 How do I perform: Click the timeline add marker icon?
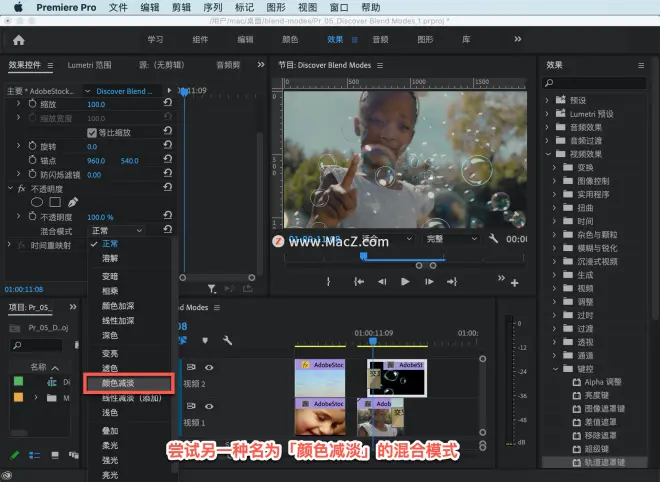pyautogui.click(x=205, y=340)
